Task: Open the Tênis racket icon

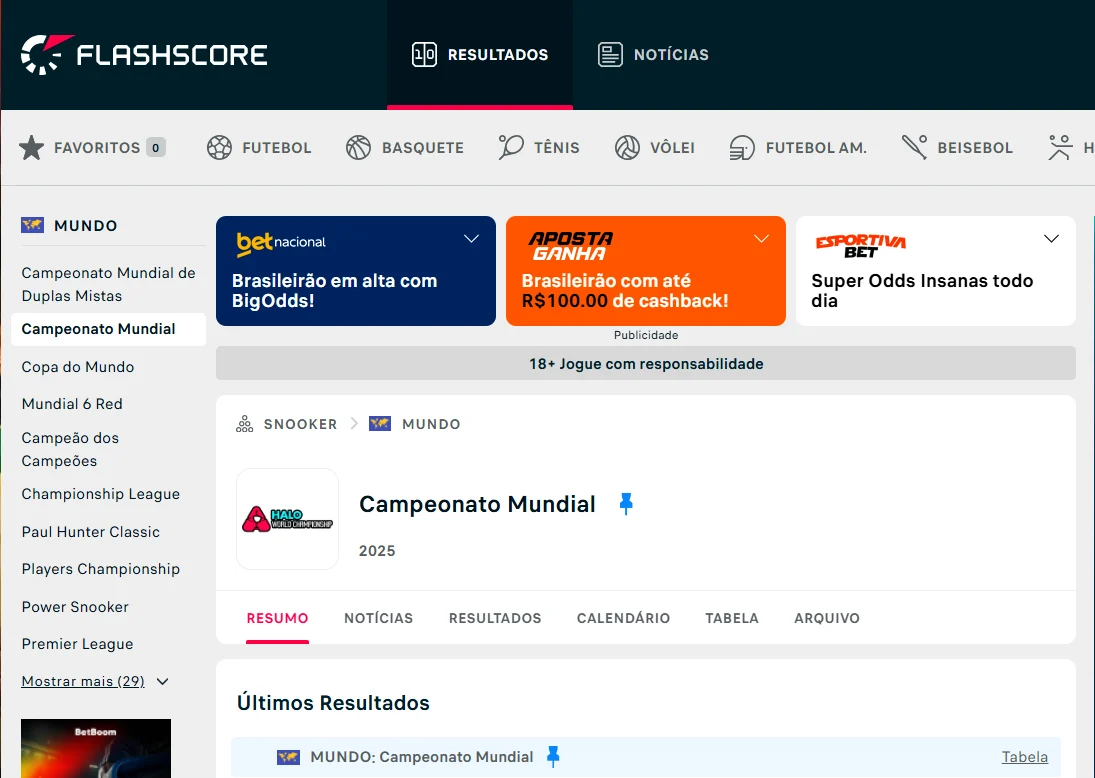Action: (511, 148)
